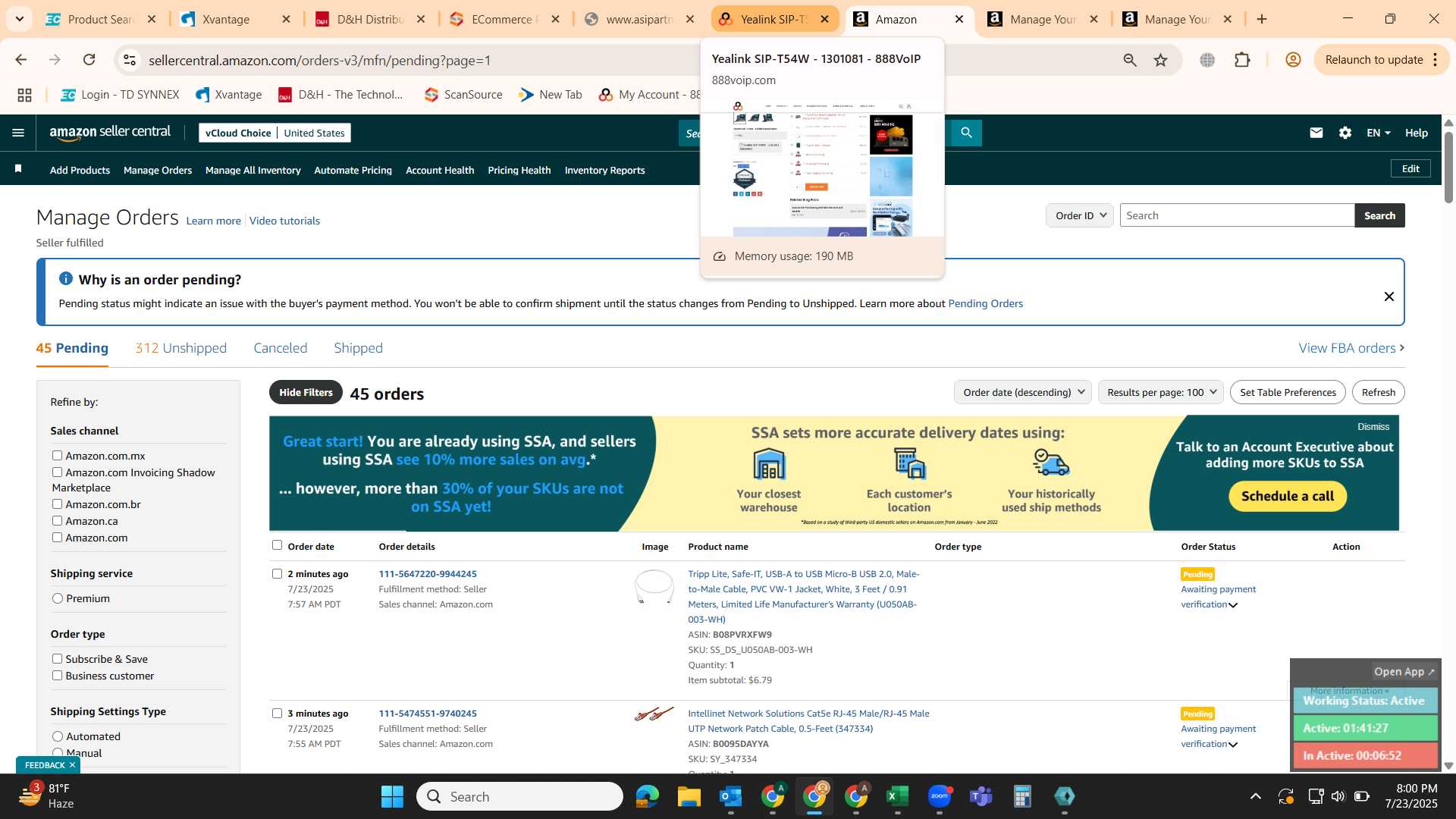This screenshot has width=1456, height=819.
Task: Check the Amazon.com.mx sales channel filter
Action: pos(57,455)
